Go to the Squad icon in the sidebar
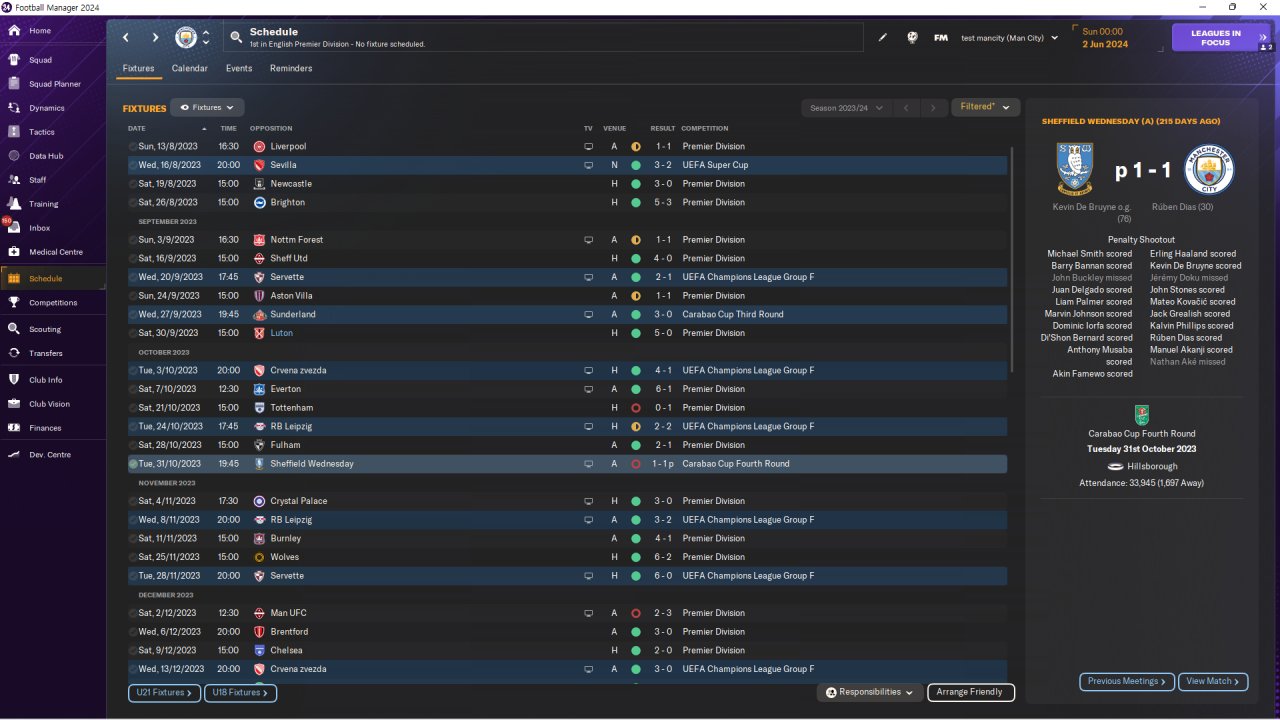The image size is (1280, 720). 14,60
